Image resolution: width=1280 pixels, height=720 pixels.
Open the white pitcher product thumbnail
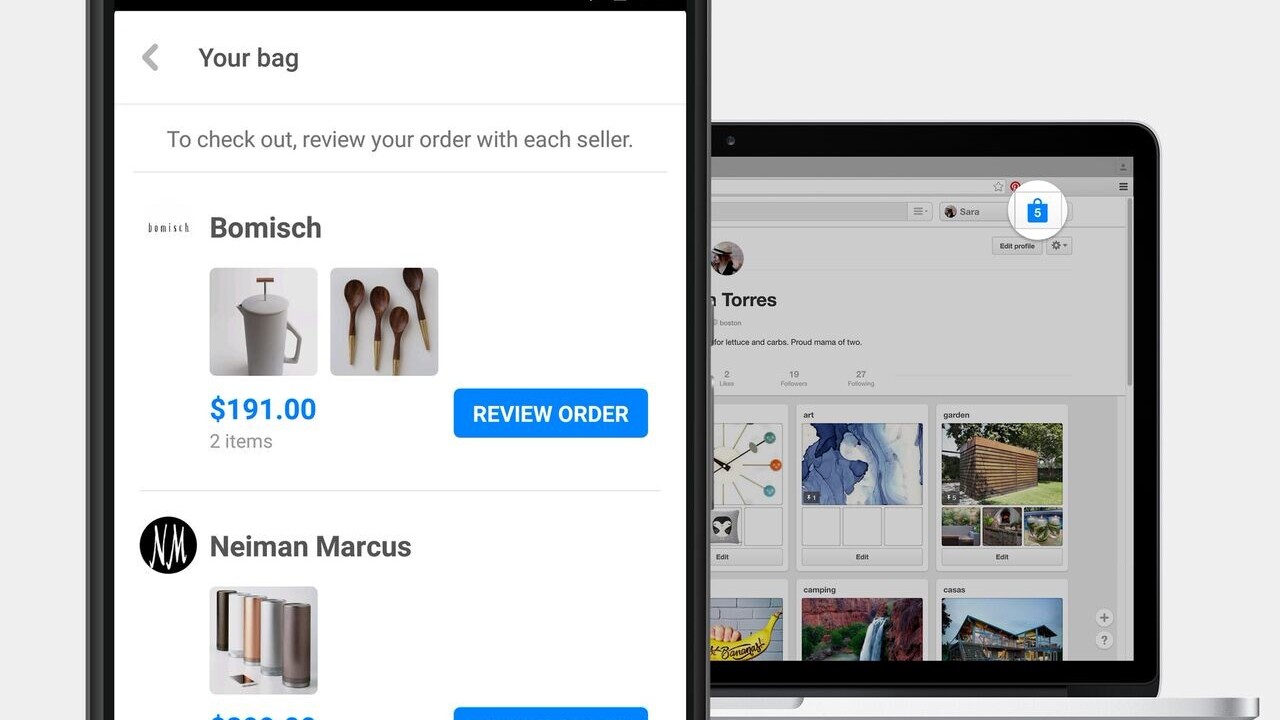click(x=263, y=322)
